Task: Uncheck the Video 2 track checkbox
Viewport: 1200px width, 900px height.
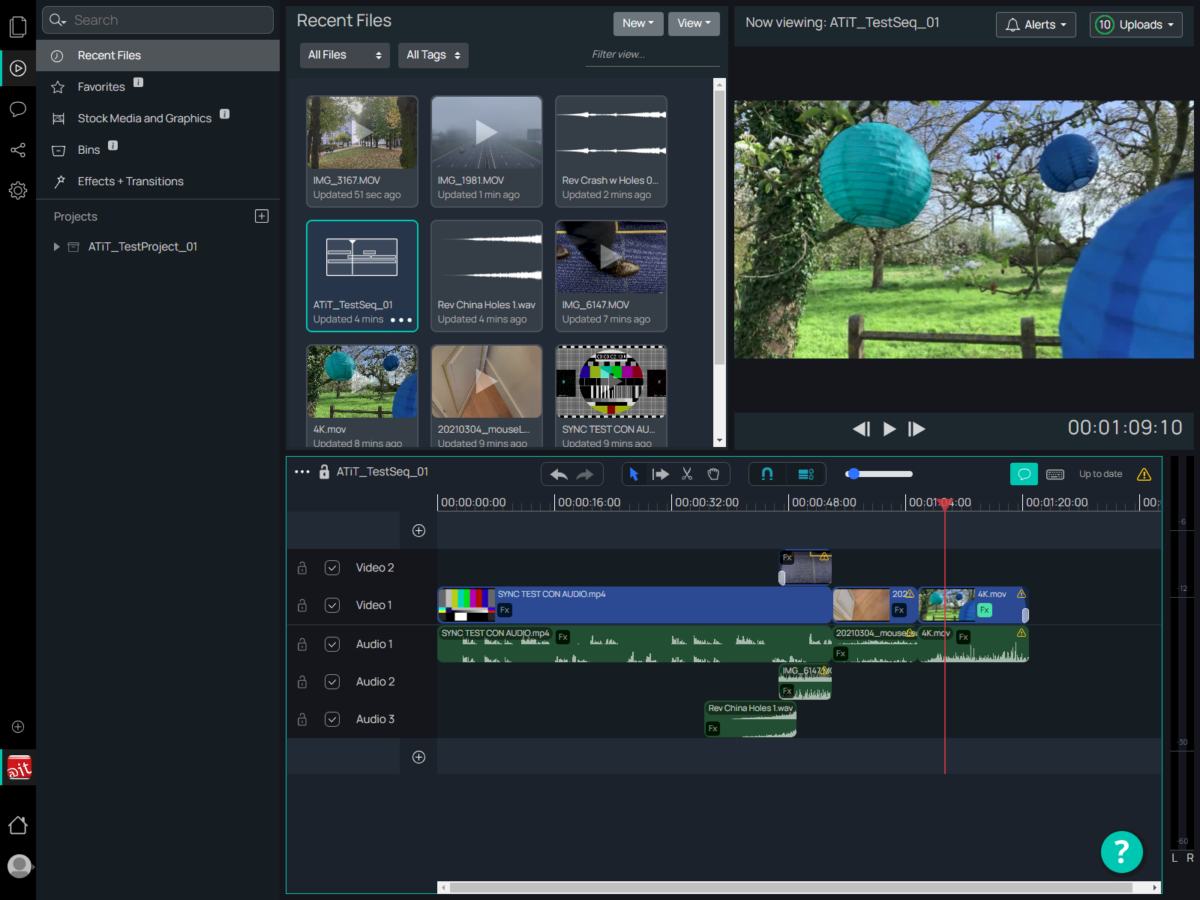Action: 332,568
